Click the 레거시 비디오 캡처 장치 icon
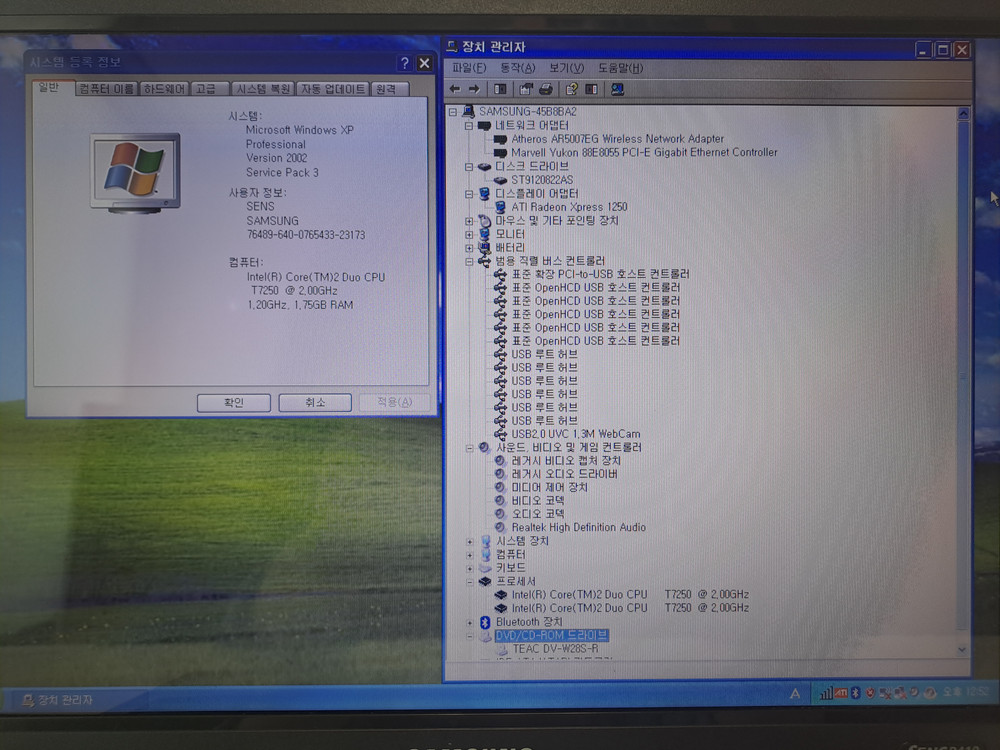Viewport: 1000px width, 750px height. (501, 460)
